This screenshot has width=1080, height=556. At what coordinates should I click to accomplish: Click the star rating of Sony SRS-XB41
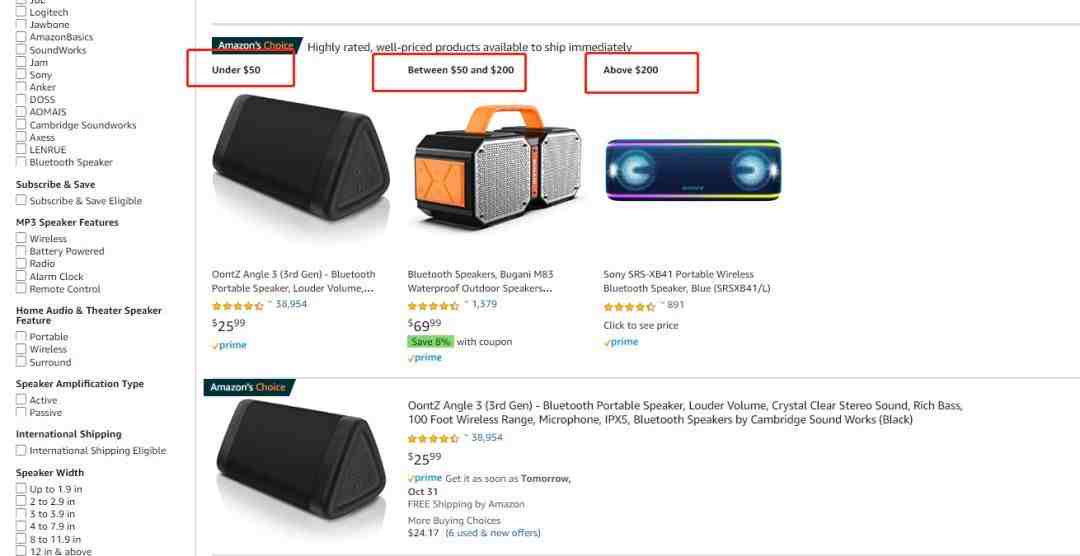629,306
